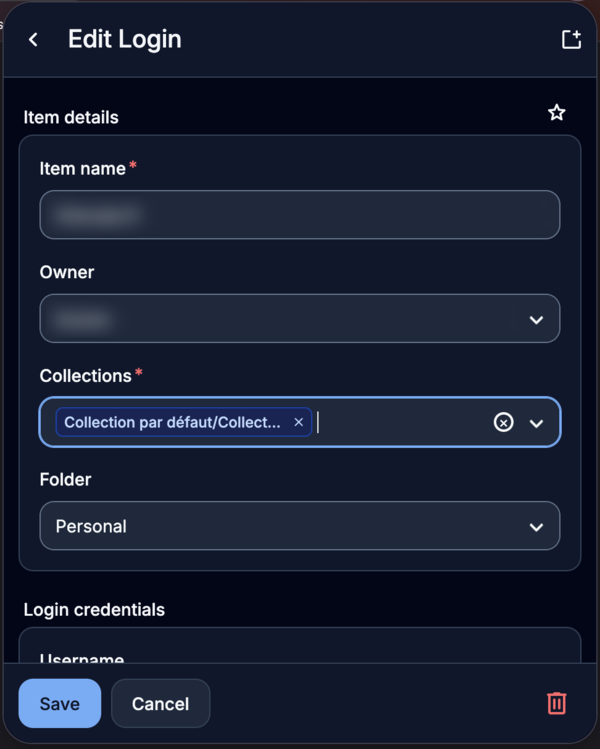Pop out to new window icon
Screen dimensions: 600x749
tap(571, 39)
